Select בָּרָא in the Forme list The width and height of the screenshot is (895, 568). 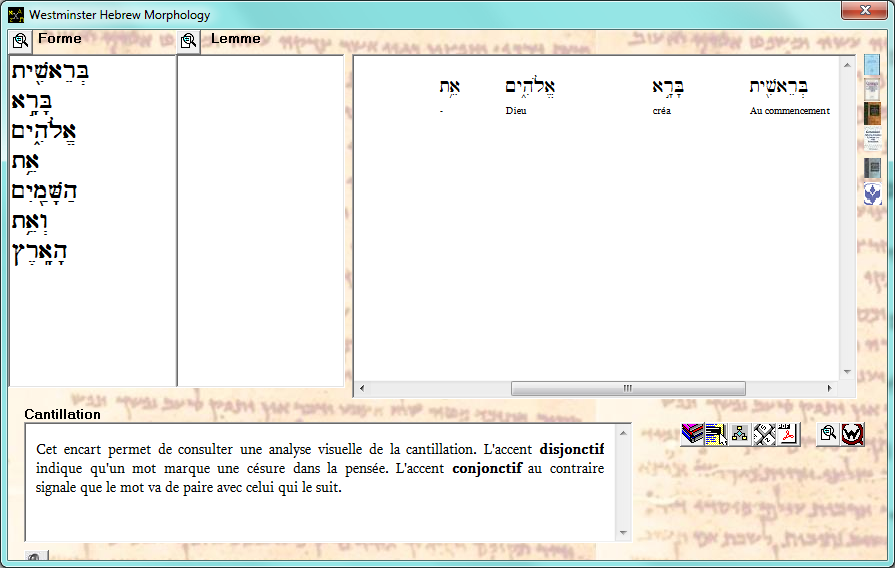(x=32, y=102)
